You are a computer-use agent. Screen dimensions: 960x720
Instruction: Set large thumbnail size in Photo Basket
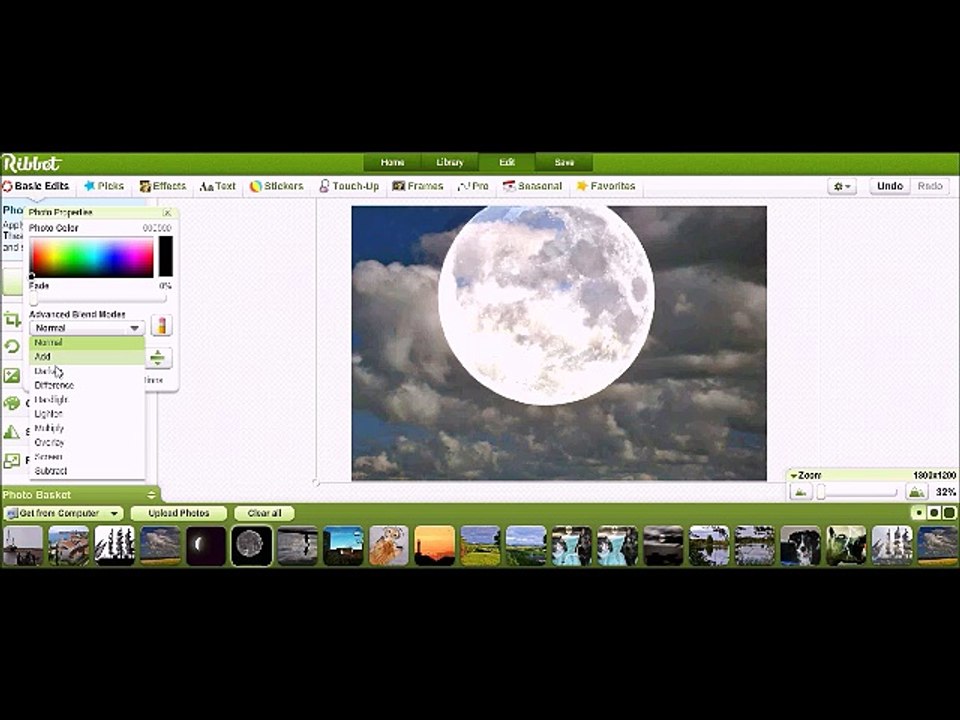tap(948, 513)
